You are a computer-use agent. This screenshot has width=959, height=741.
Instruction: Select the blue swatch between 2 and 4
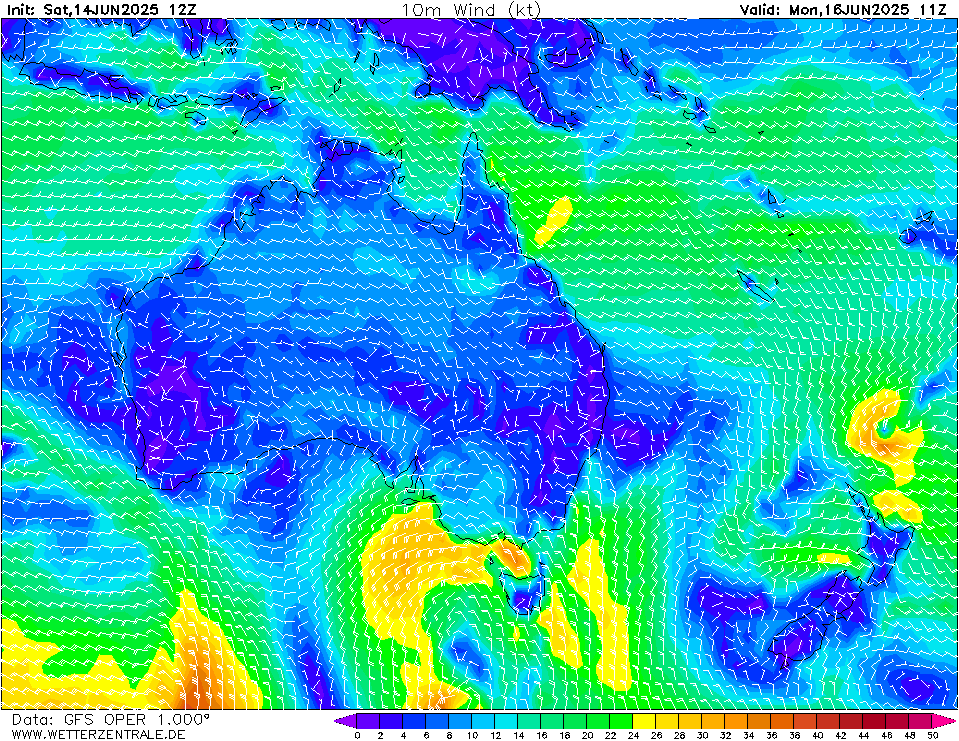(391, 721)
